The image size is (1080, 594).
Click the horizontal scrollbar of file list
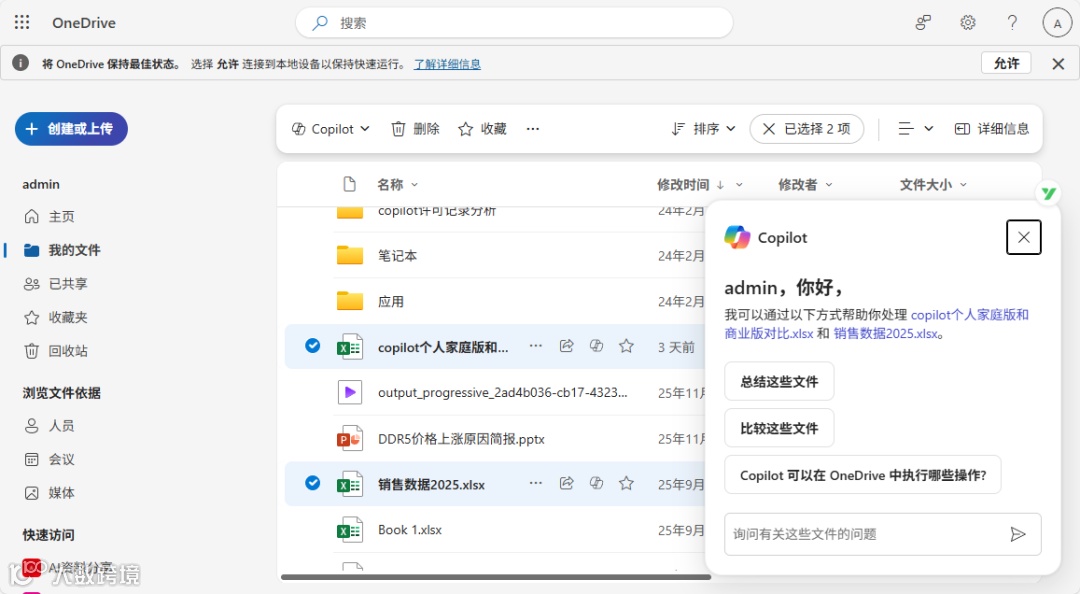[496, 577]
